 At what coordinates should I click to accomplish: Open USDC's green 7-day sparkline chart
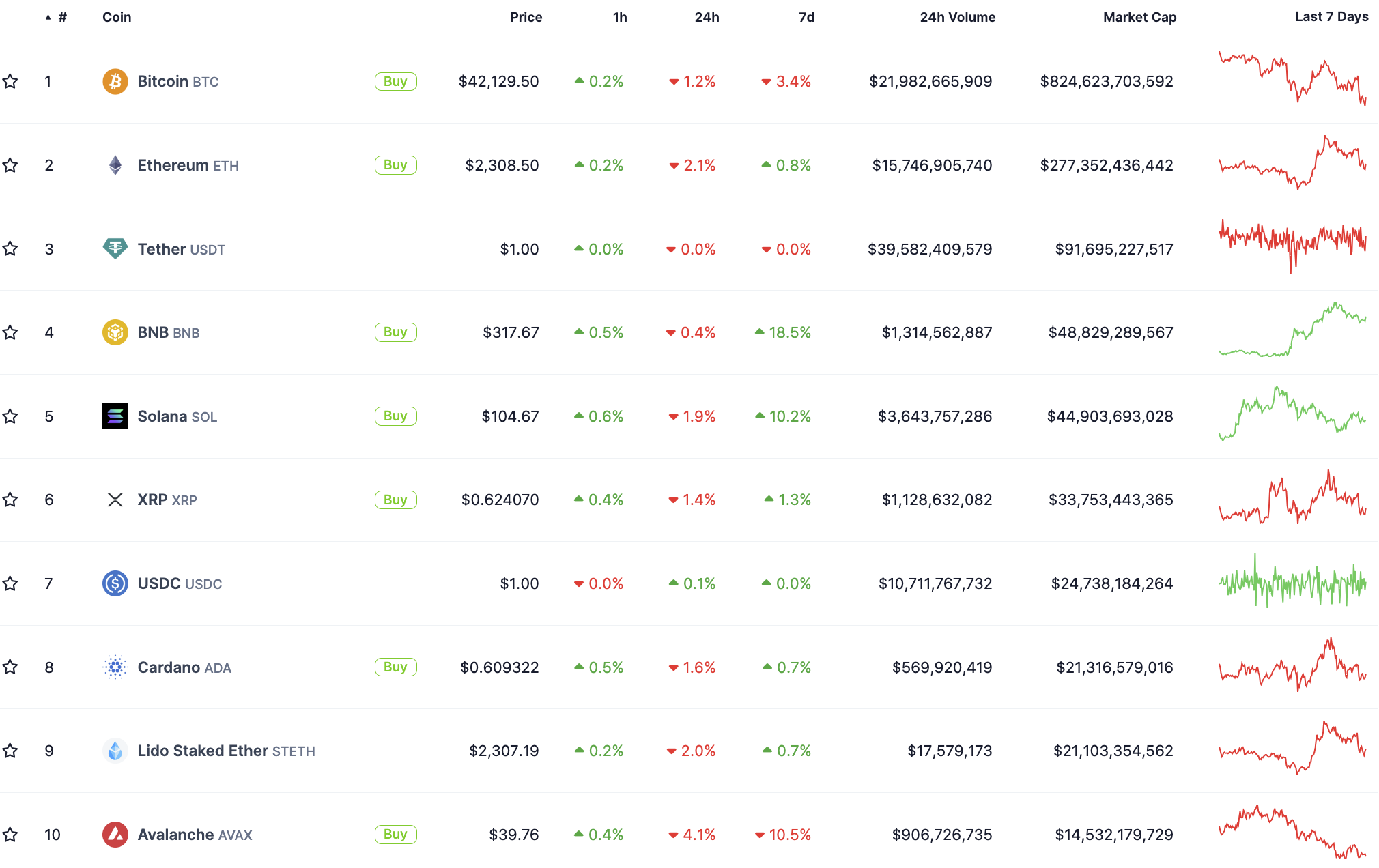pyautogui.click(x=1293, y=581)
